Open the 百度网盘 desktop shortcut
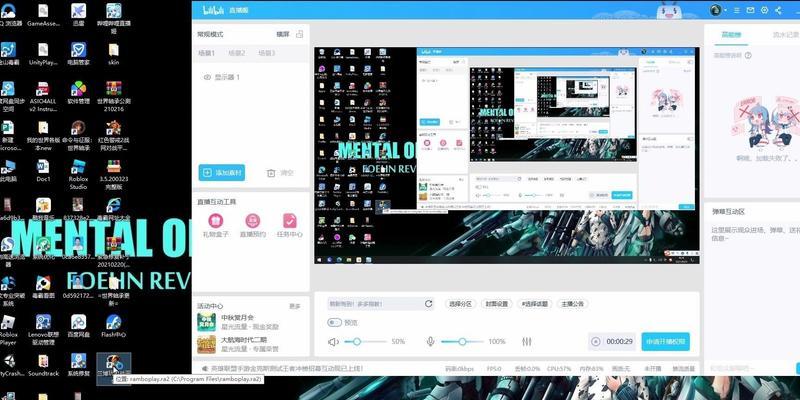This screenshot has width=800, height=400. pos(78,326)
